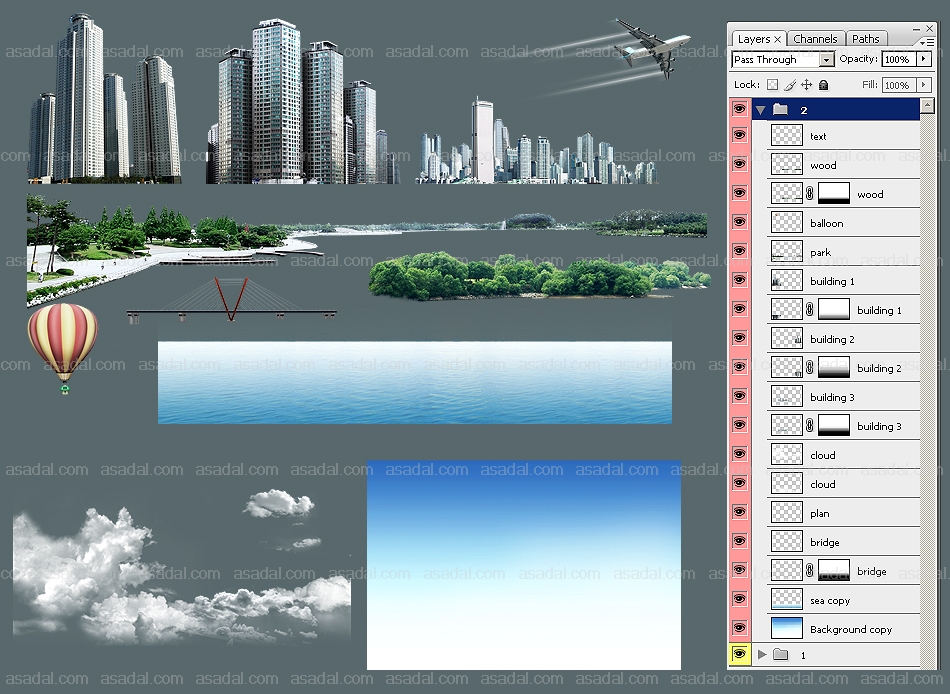Viewport: 950px width, 694px height.
Task: Collapse layer group 2 with its triangle
Action: (761, 110)
